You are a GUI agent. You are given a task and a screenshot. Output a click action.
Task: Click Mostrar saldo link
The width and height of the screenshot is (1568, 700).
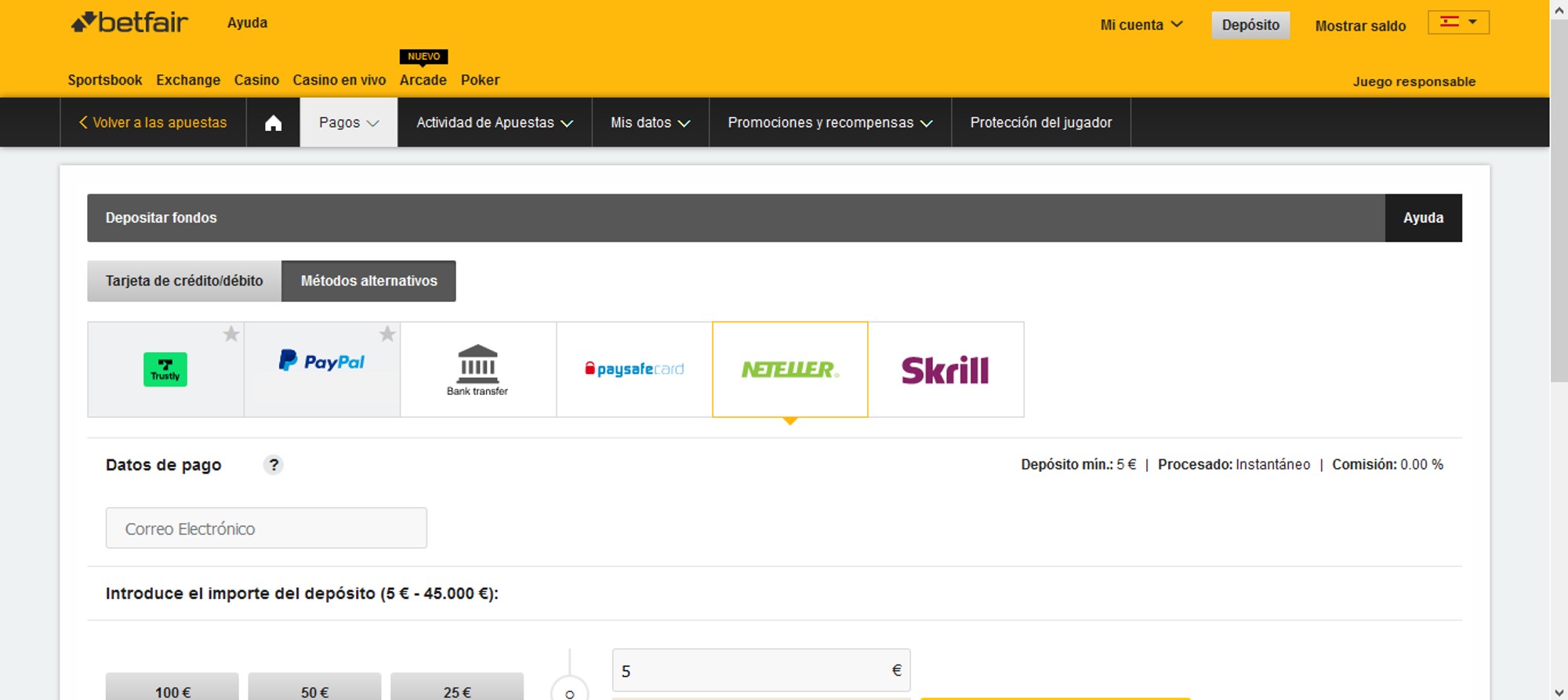point(1360,26)
